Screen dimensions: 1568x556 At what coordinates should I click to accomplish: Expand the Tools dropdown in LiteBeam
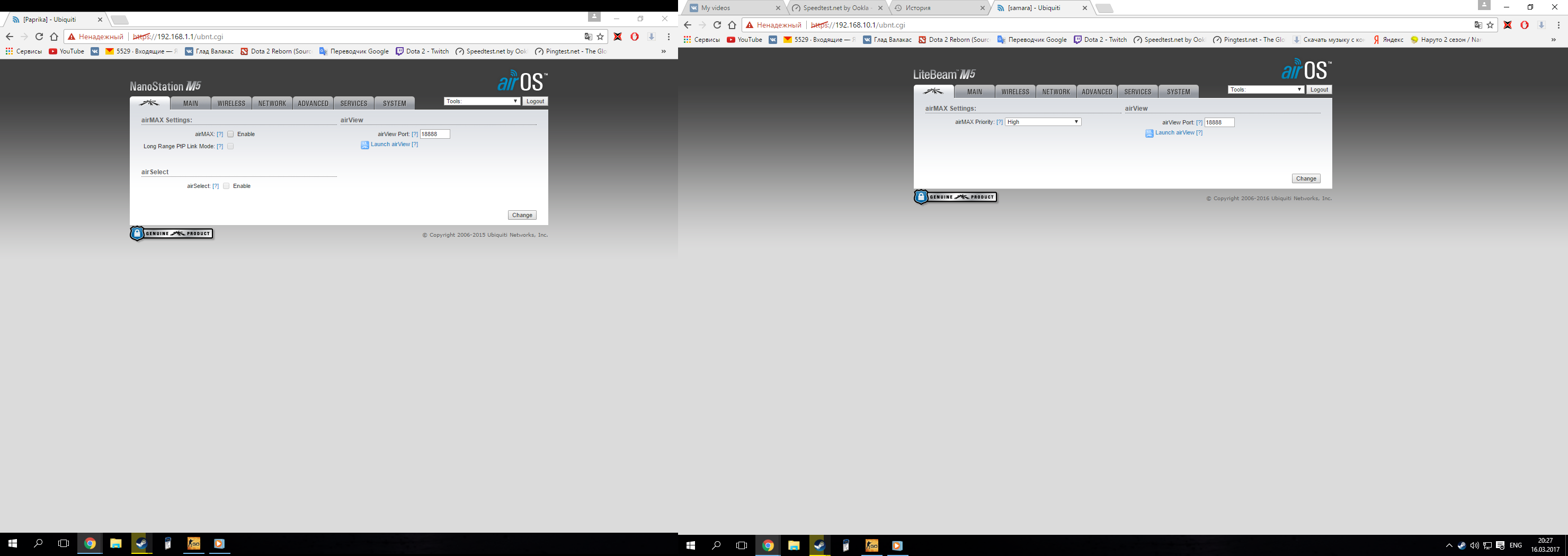(1265, 90)
